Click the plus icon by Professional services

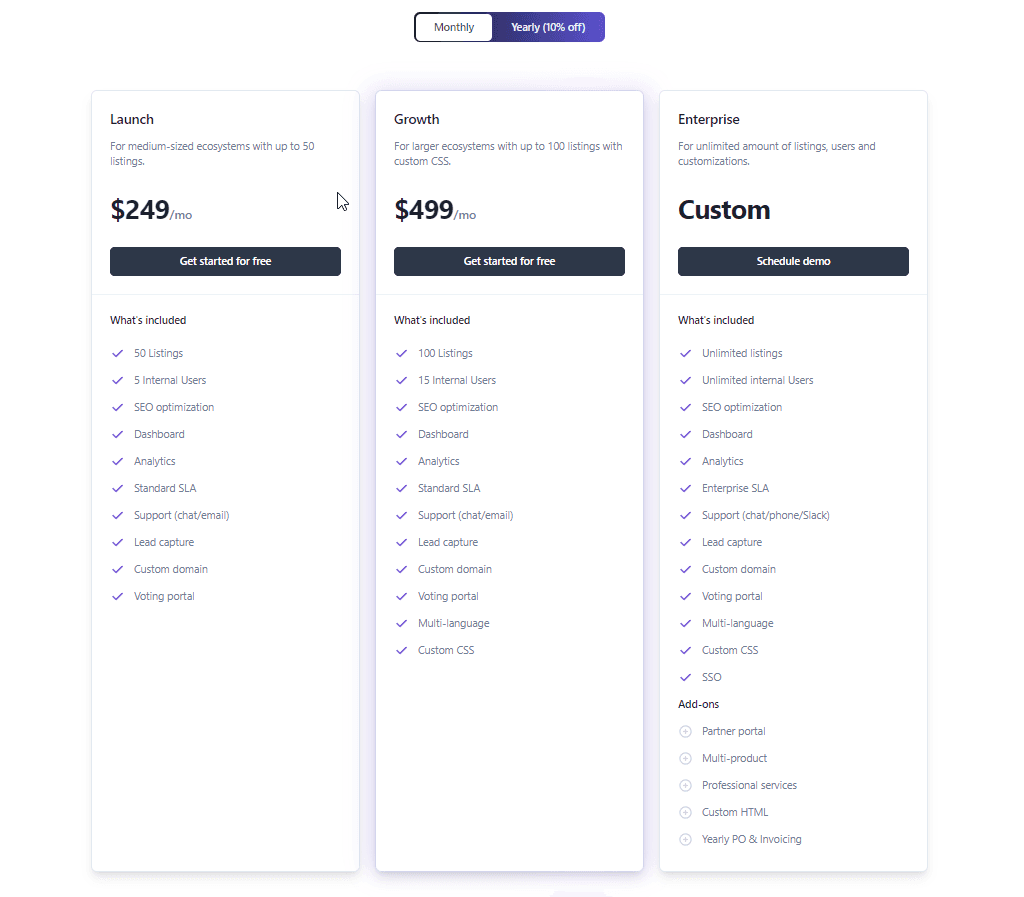(685, 785)
